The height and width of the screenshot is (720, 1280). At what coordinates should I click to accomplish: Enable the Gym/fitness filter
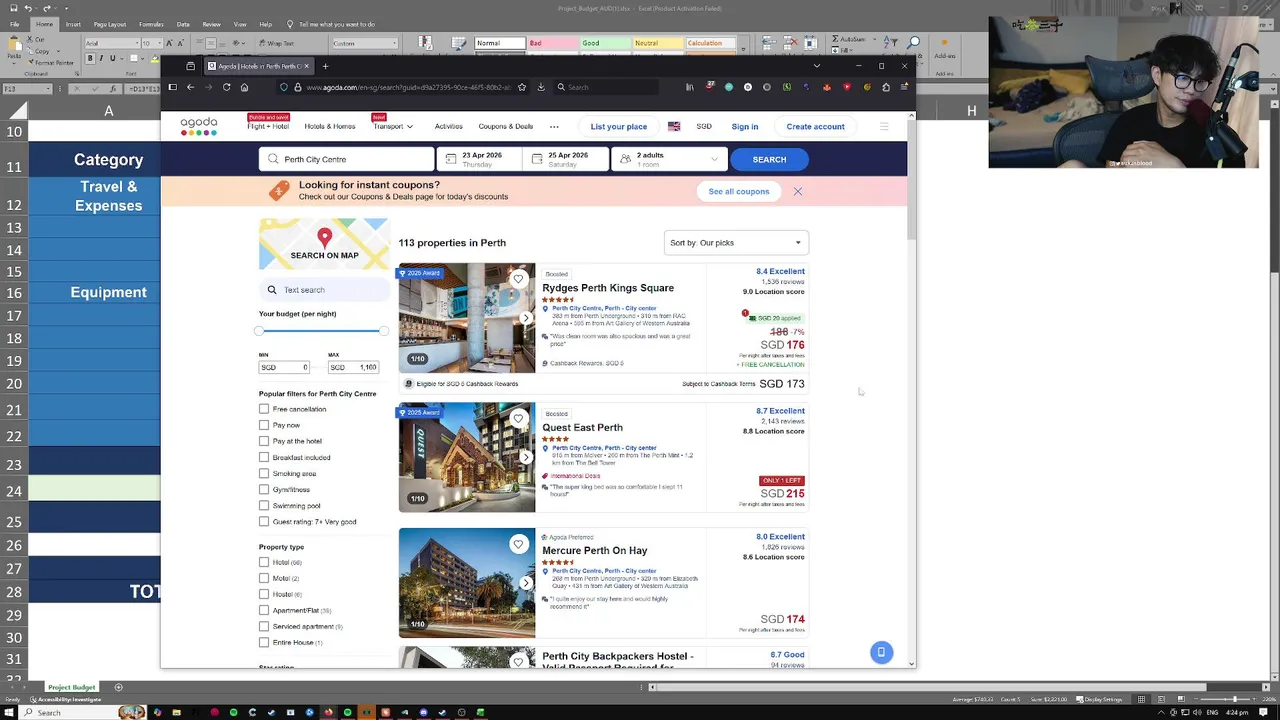point(264,489)
